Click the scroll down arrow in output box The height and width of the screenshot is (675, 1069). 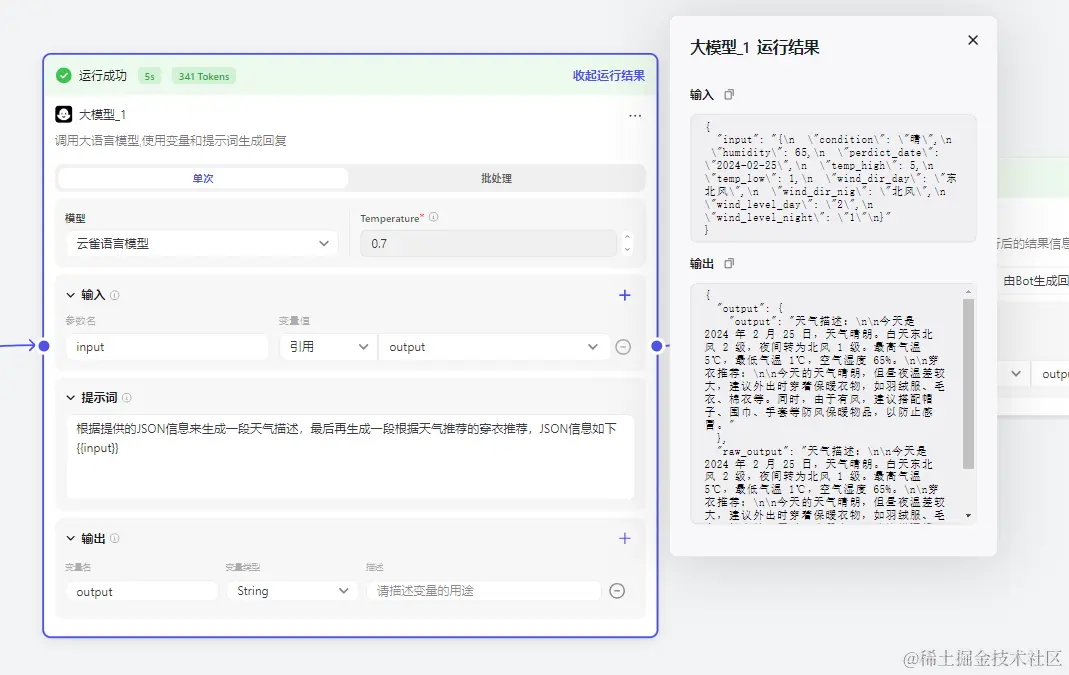coord(968,516)
